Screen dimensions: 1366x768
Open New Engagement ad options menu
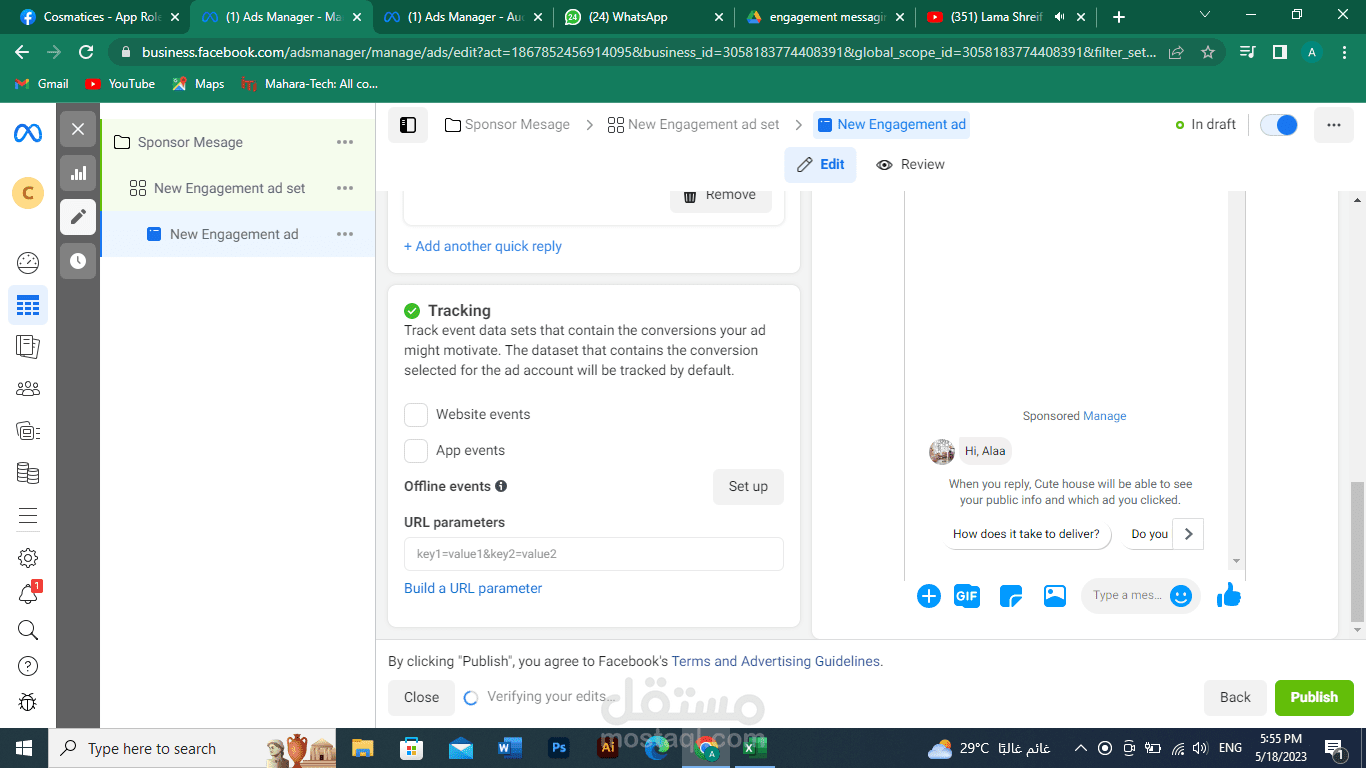345,234
